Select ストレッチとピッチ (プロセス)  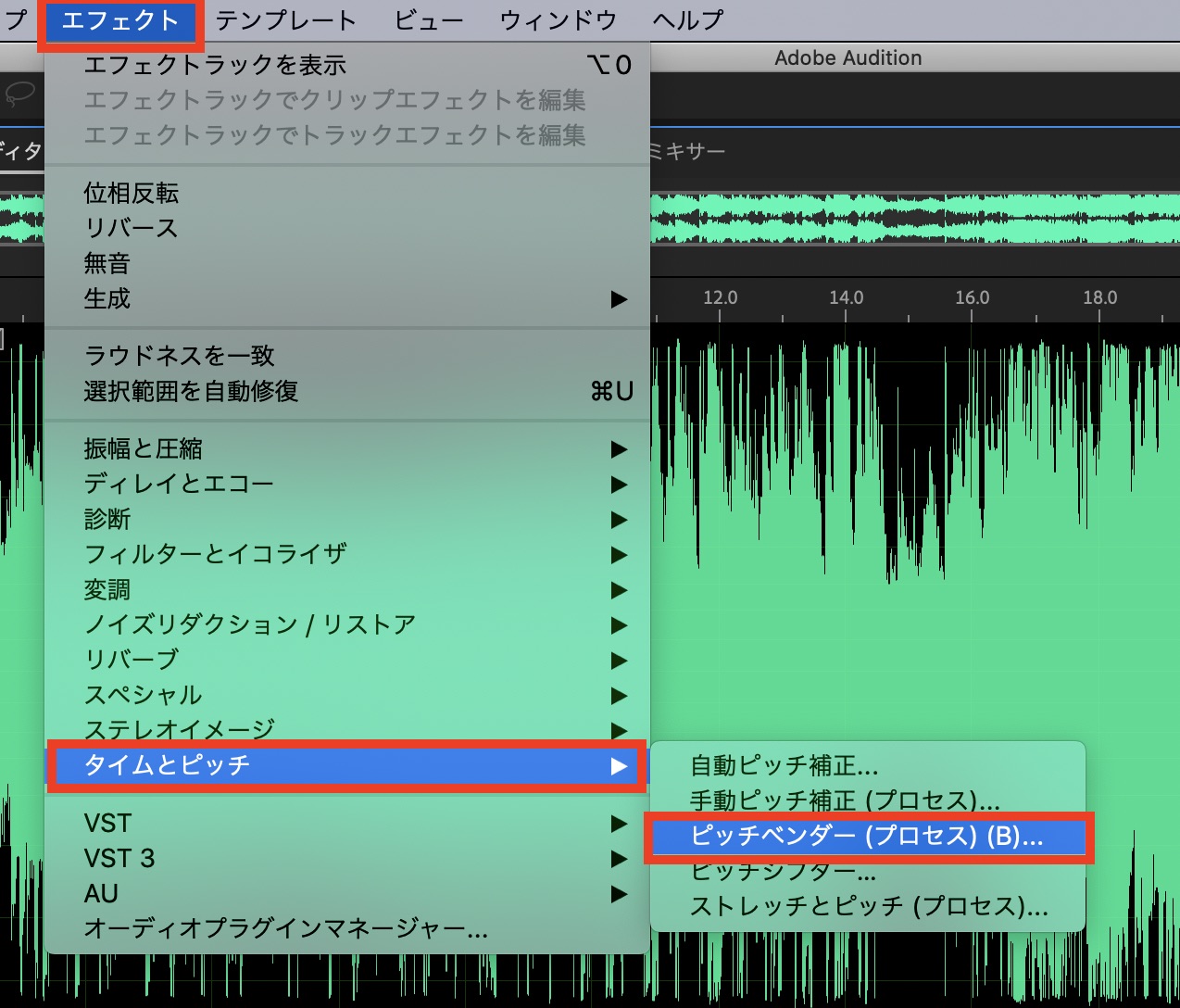click(x=868, y=906)
